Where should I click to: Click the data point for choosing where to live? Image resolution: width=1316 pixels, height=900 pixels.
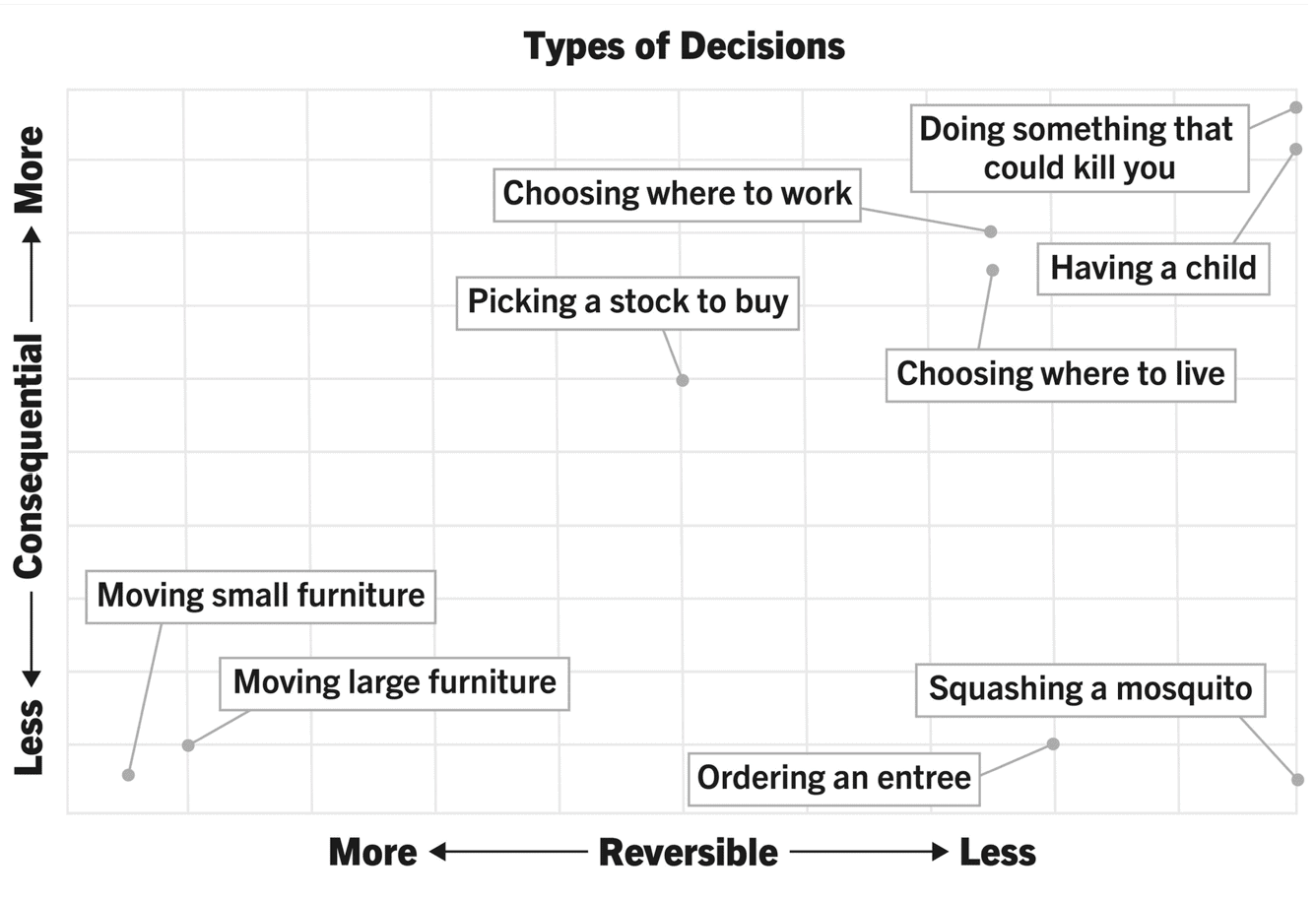click(993, 270)
